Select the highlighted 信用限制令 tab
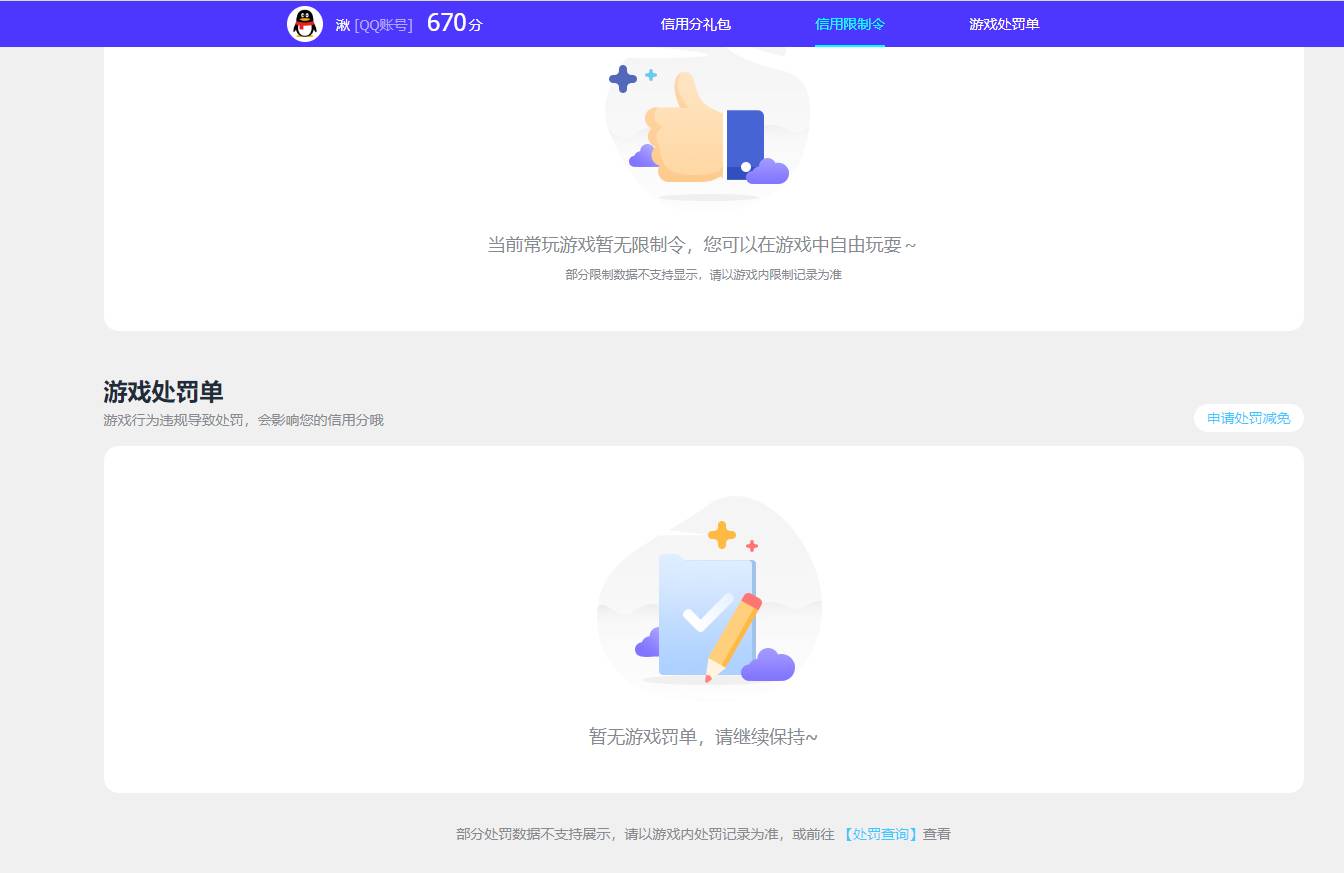This screenshot has width=1344, height=873. pos(849,23)
